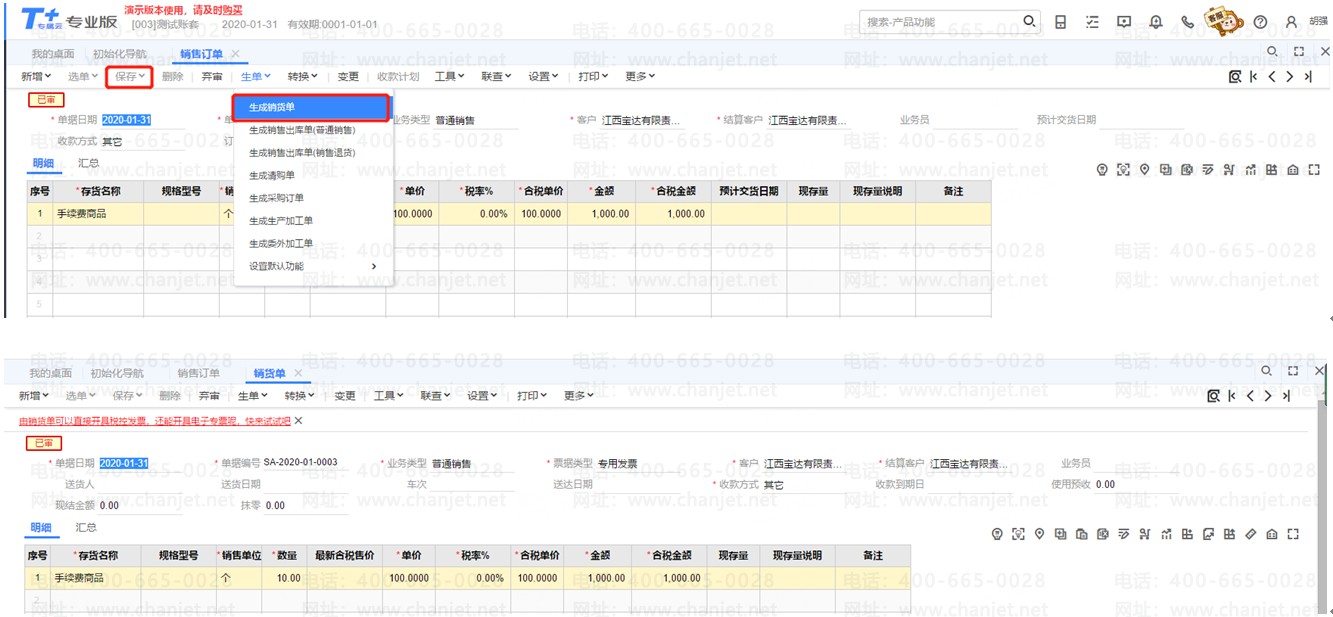
Task: Expand 设置默认功能 submenu arrow
Action: (x=374, y=266)
